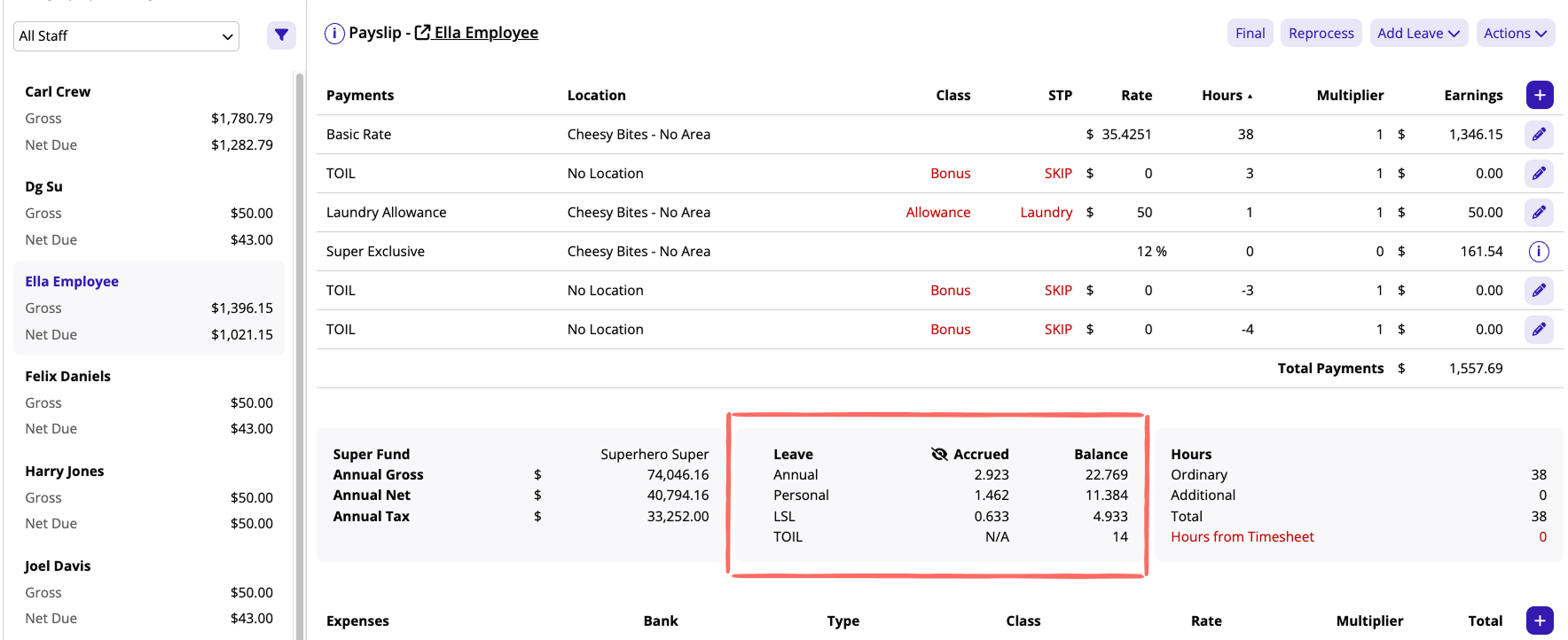Select Harry Jones in staff list
1568x640 pixels.
[x=64, y=471]
